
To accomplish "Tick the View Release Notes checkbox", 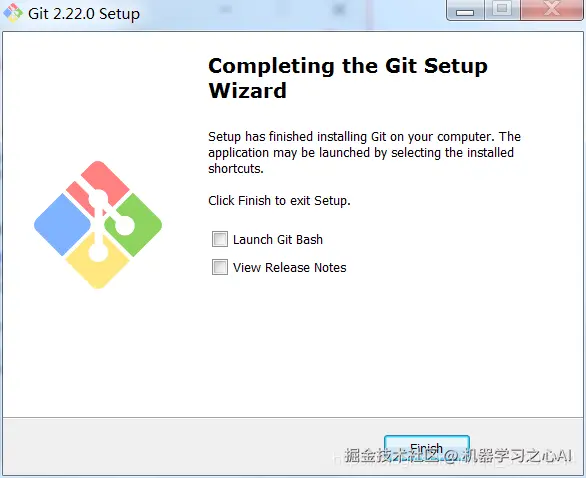I will point(220,267).
